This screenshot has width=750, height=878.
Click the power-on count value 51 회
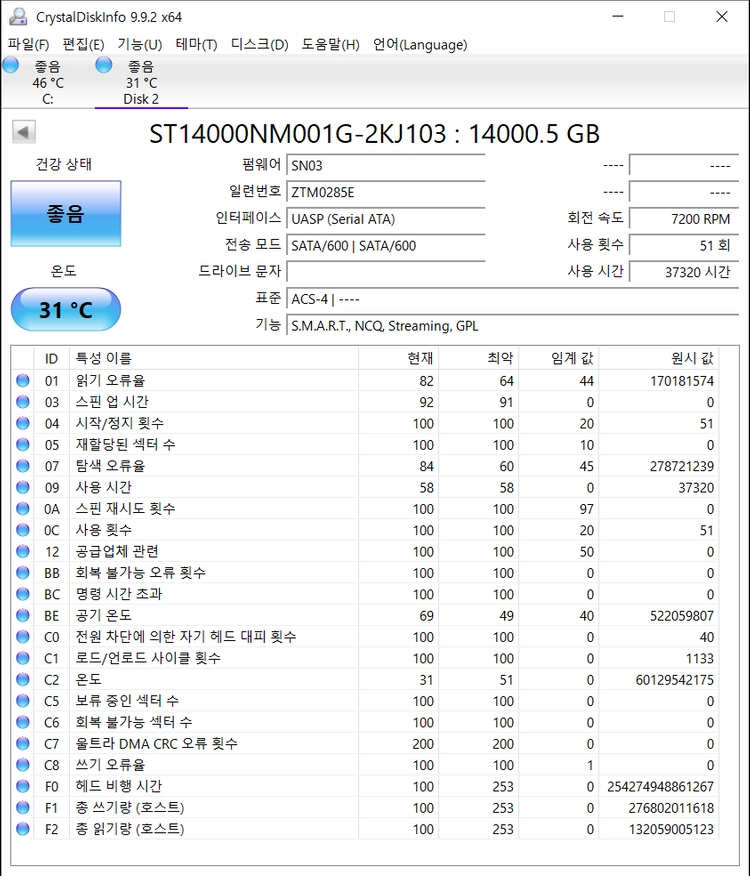[684, 246]
